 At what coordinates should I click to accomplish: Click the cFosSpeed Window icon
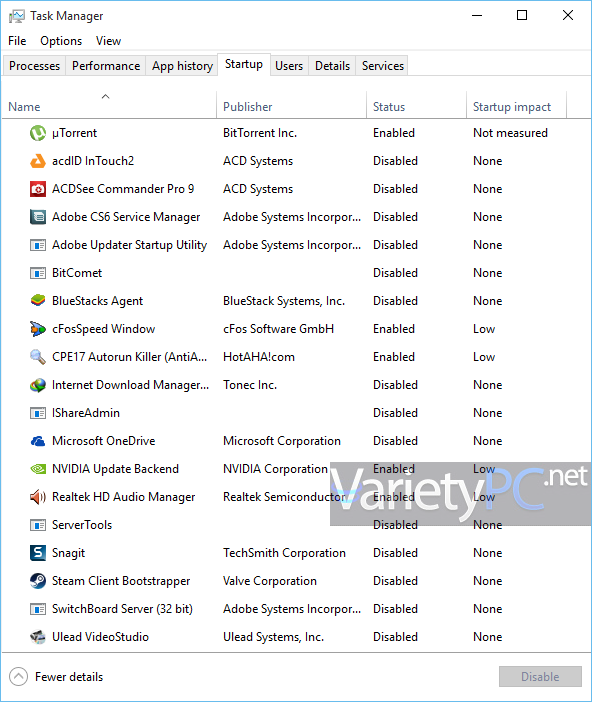[x=38, y=329]
